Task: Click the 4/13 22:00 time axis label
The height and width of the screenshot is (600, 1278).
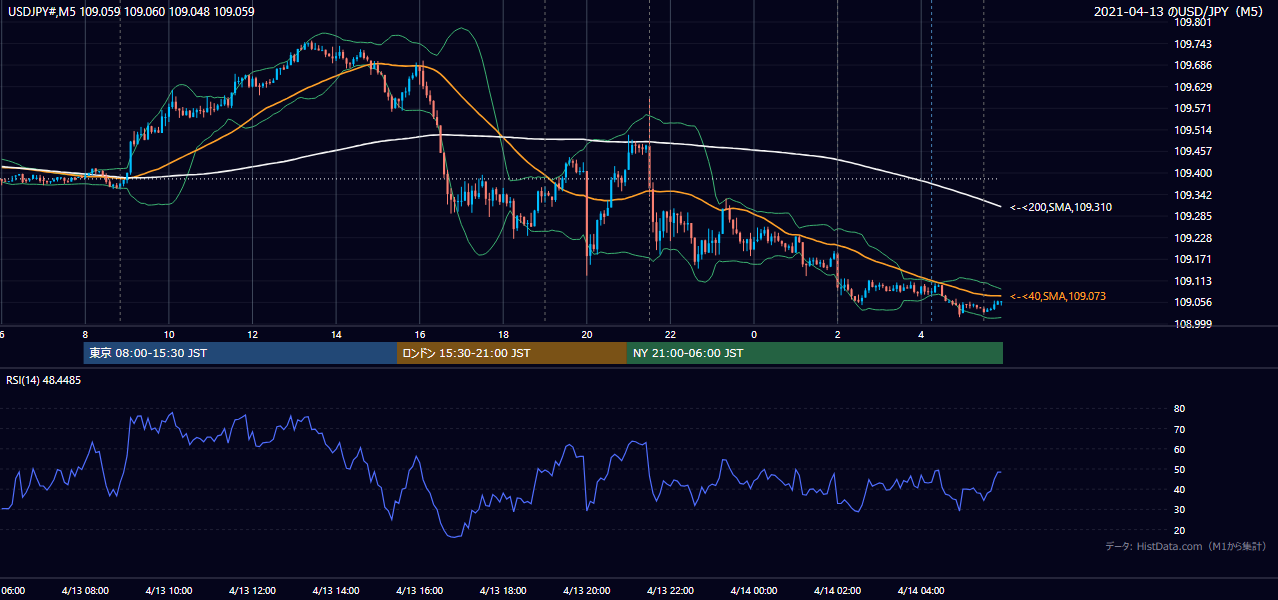Action: coord(670,590)
